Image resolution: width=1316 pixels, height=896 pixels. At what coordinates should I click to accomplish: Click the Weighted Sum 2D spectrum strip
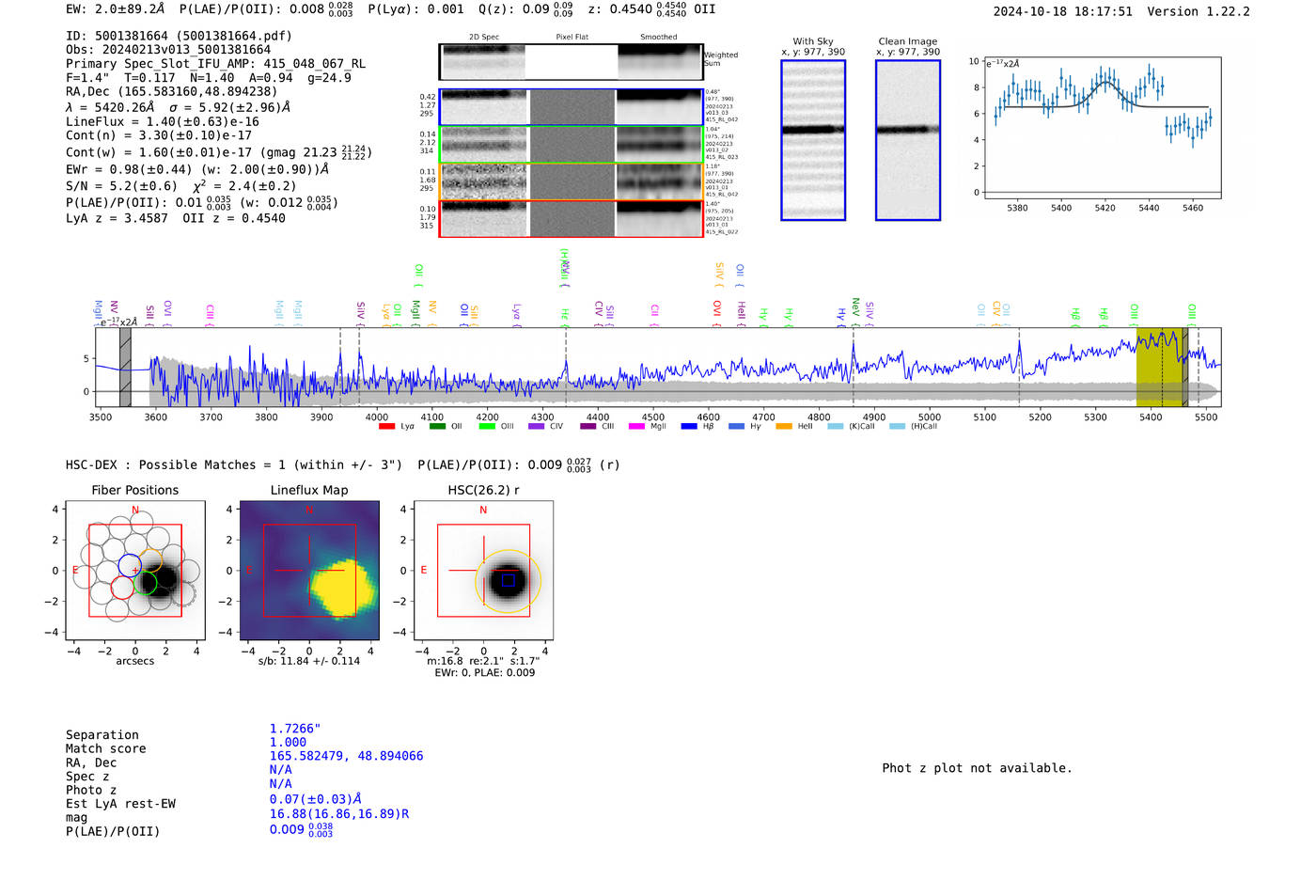(571, 62)
